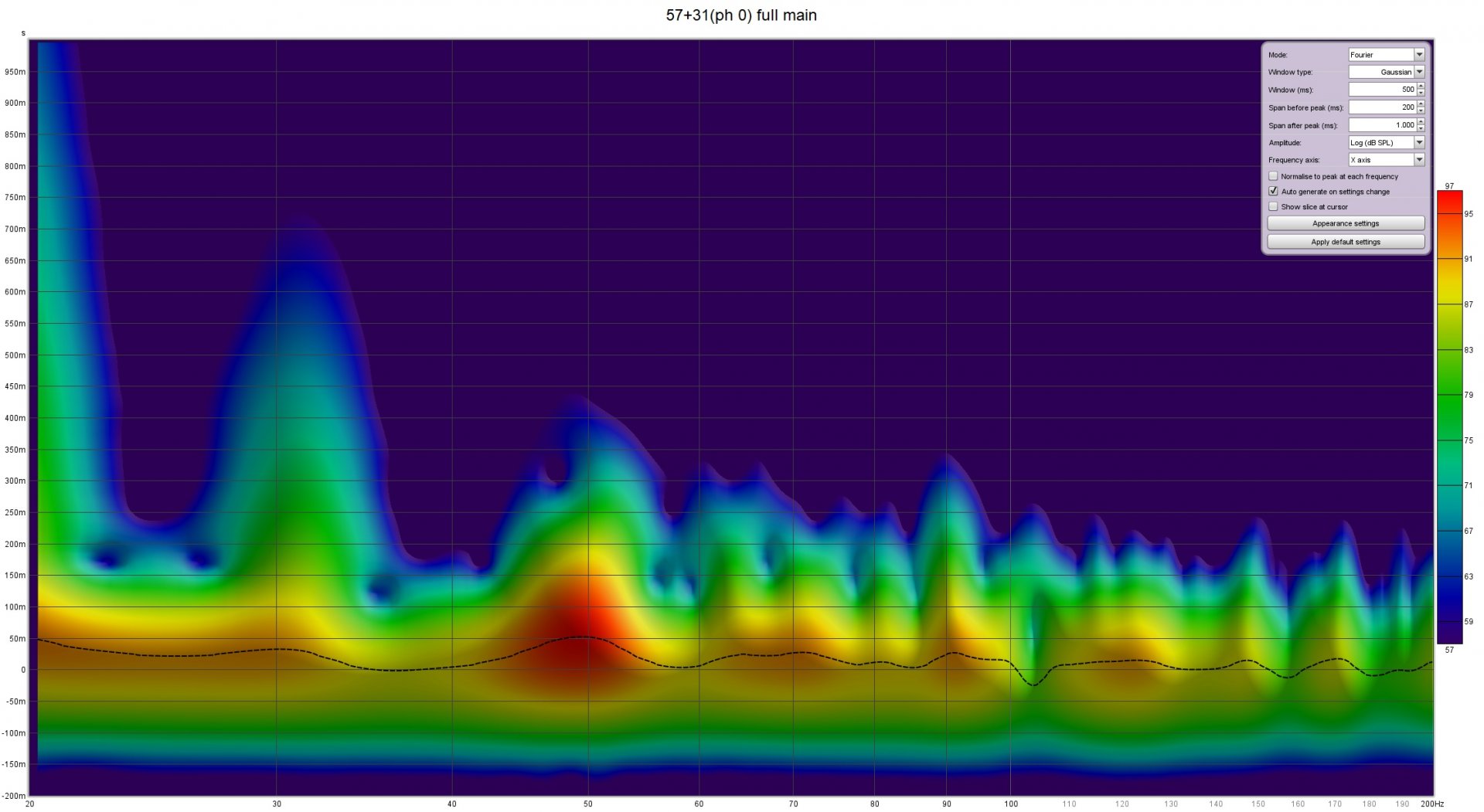This screenshot has width=1484, height=812.
Task: Click the '-200m' time axis label
Action: pos(13,796)
